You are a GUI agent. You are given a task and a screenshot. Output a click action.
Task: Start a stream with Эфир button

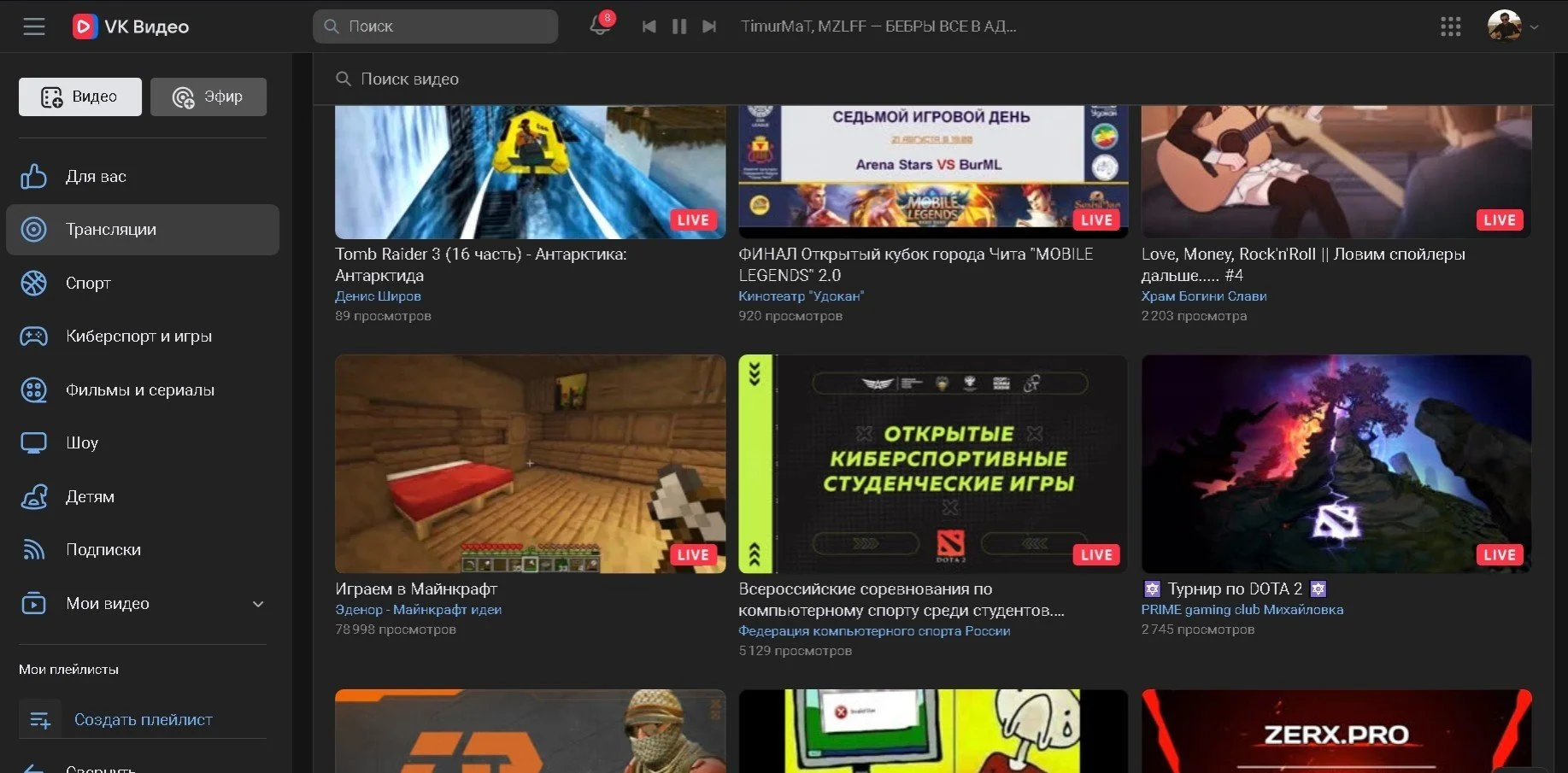pos(208,97)
